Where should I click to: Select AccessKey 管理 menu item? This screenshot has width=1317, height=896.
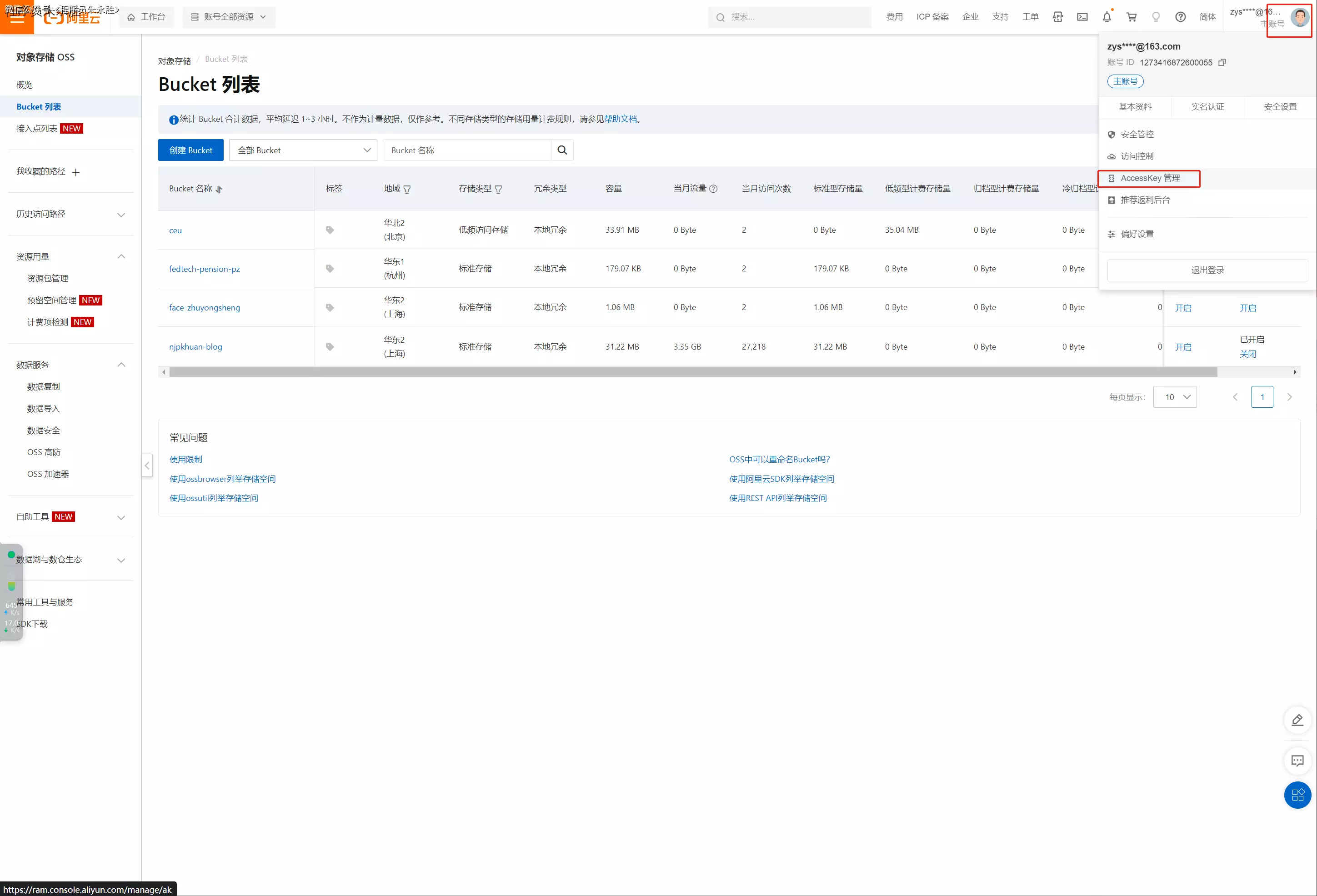(x=1207, y=179)
